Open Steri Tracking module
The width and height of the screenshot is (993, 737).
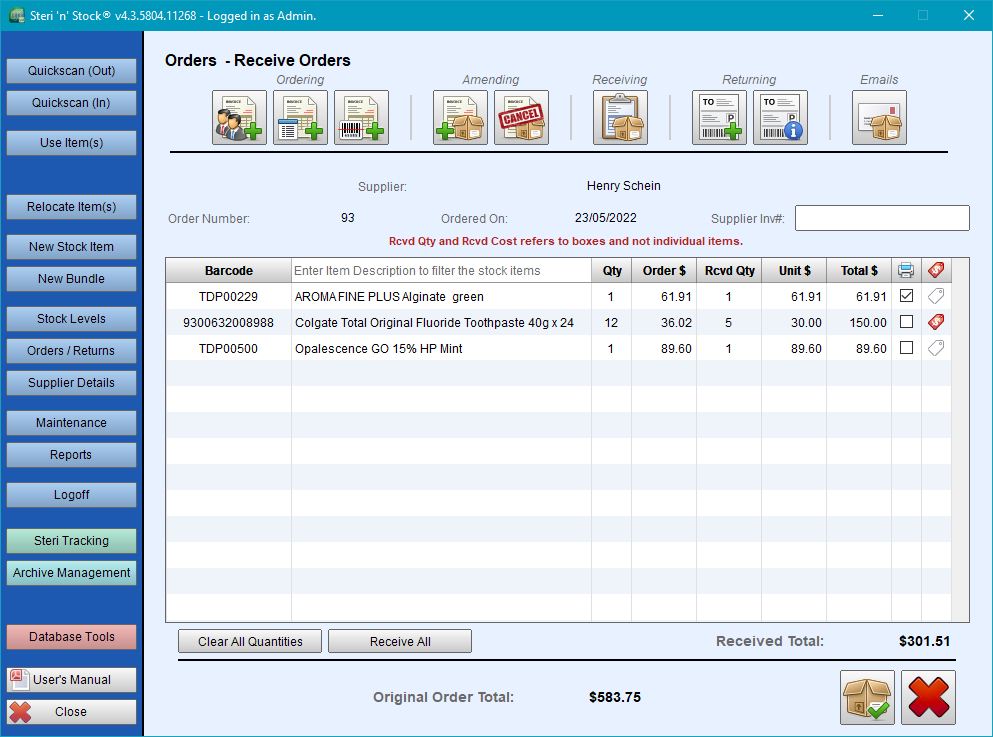tap(72, 541)
